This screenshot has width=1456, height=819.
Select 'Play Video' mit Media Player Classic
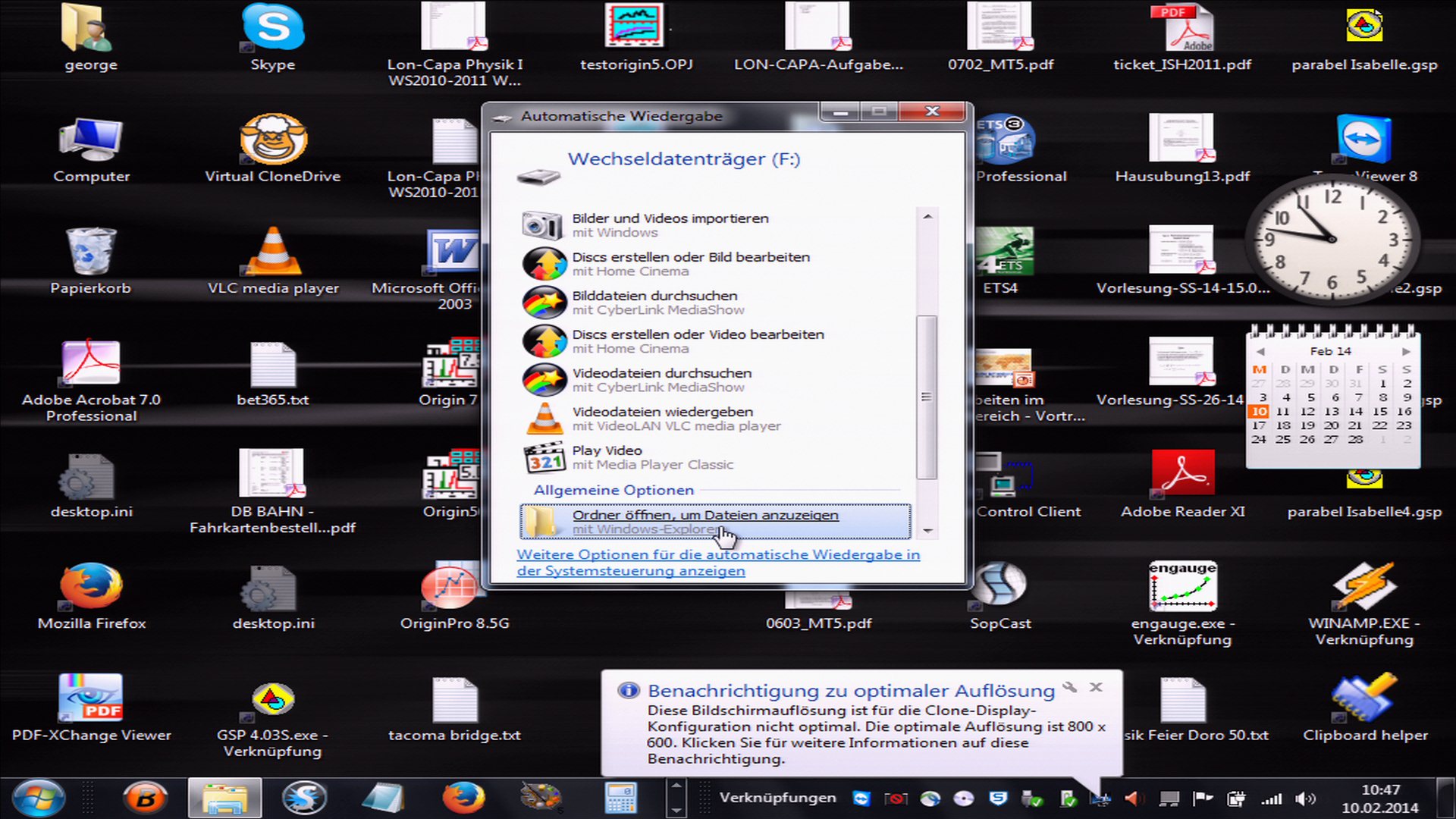pos(715,457)
